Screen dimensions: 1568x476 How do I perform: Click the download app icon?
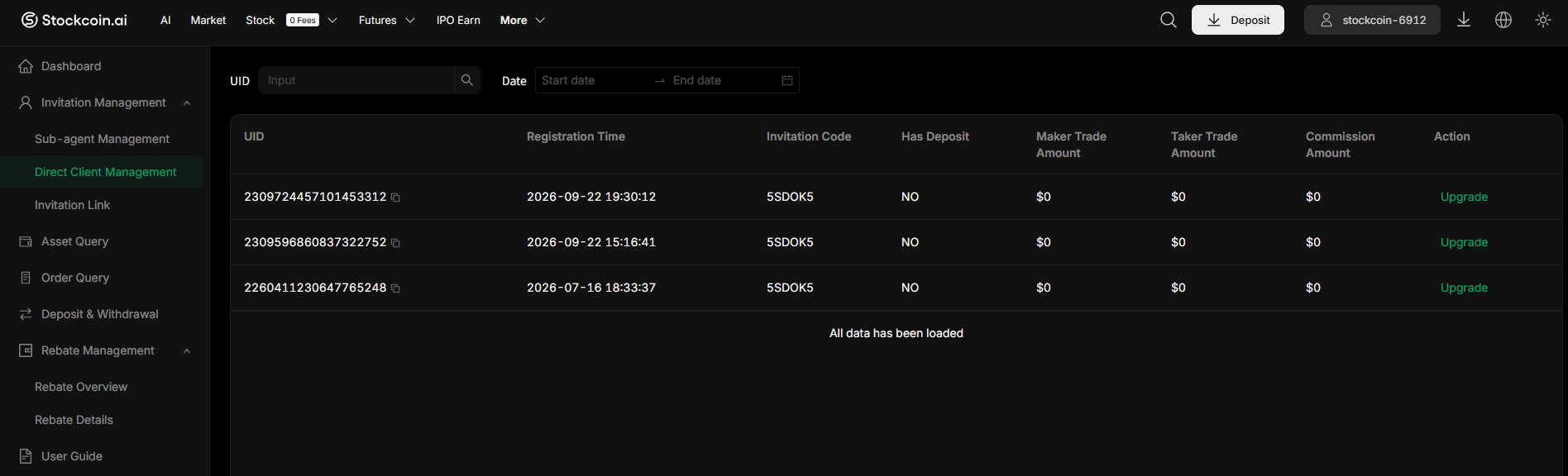tap(1464, 20)
